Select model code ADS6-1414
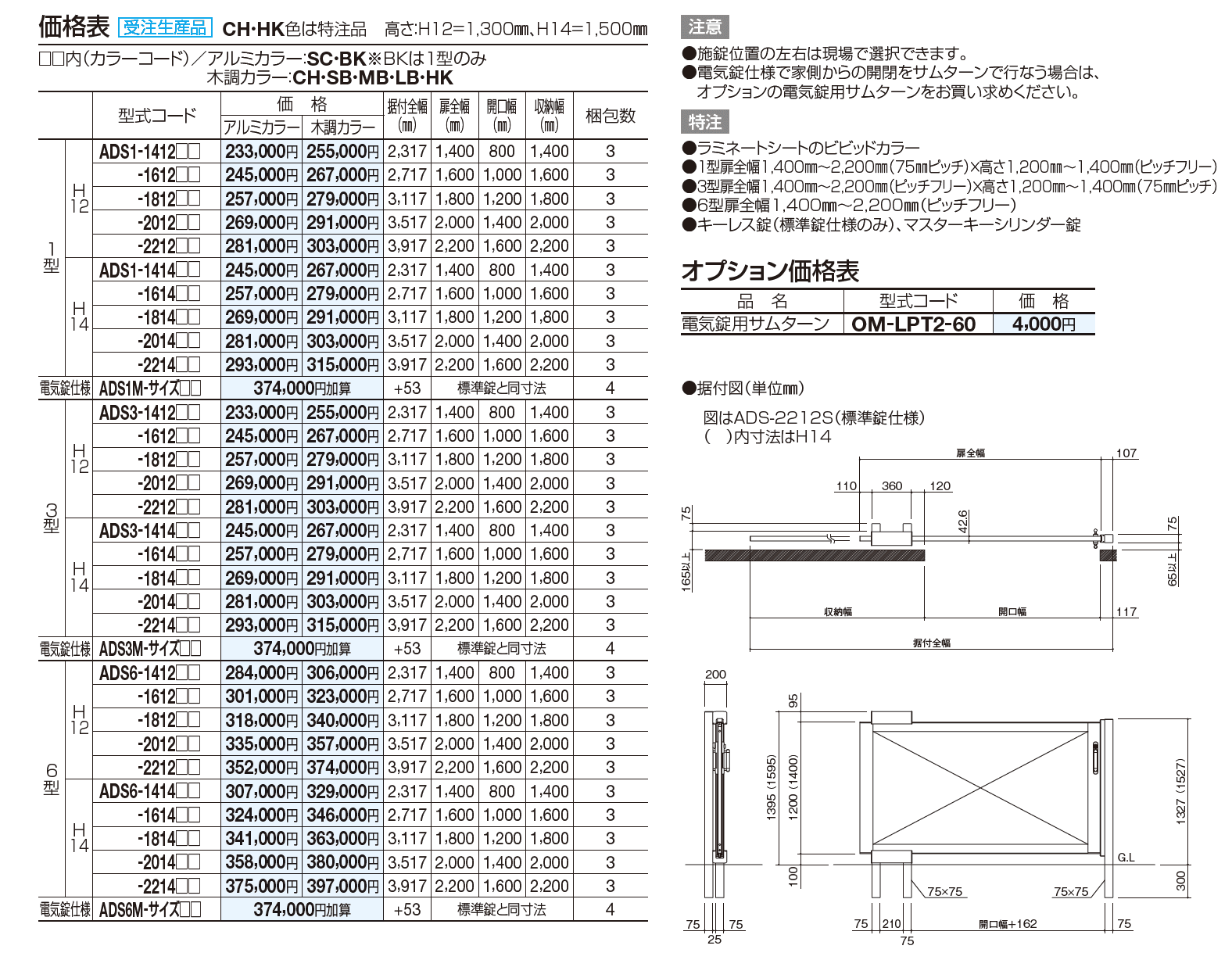 coord(149,791)
